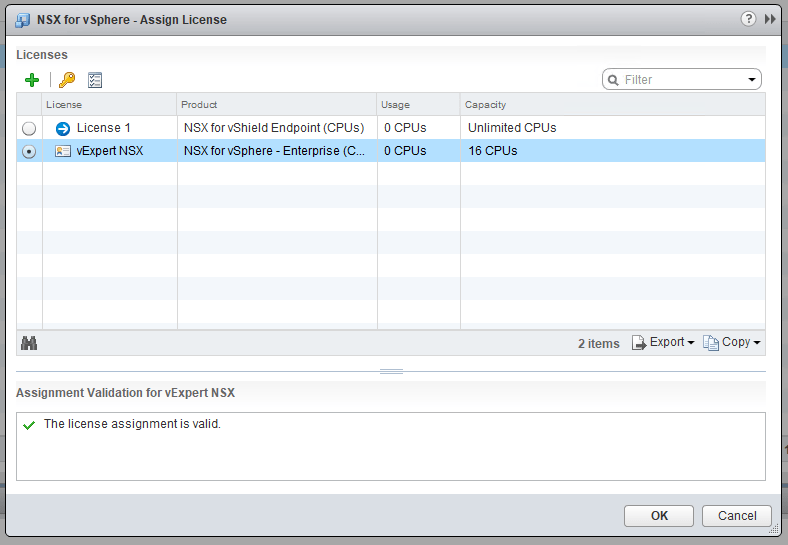Click the Cancel button
788x545 pixels.
[737, 516]
